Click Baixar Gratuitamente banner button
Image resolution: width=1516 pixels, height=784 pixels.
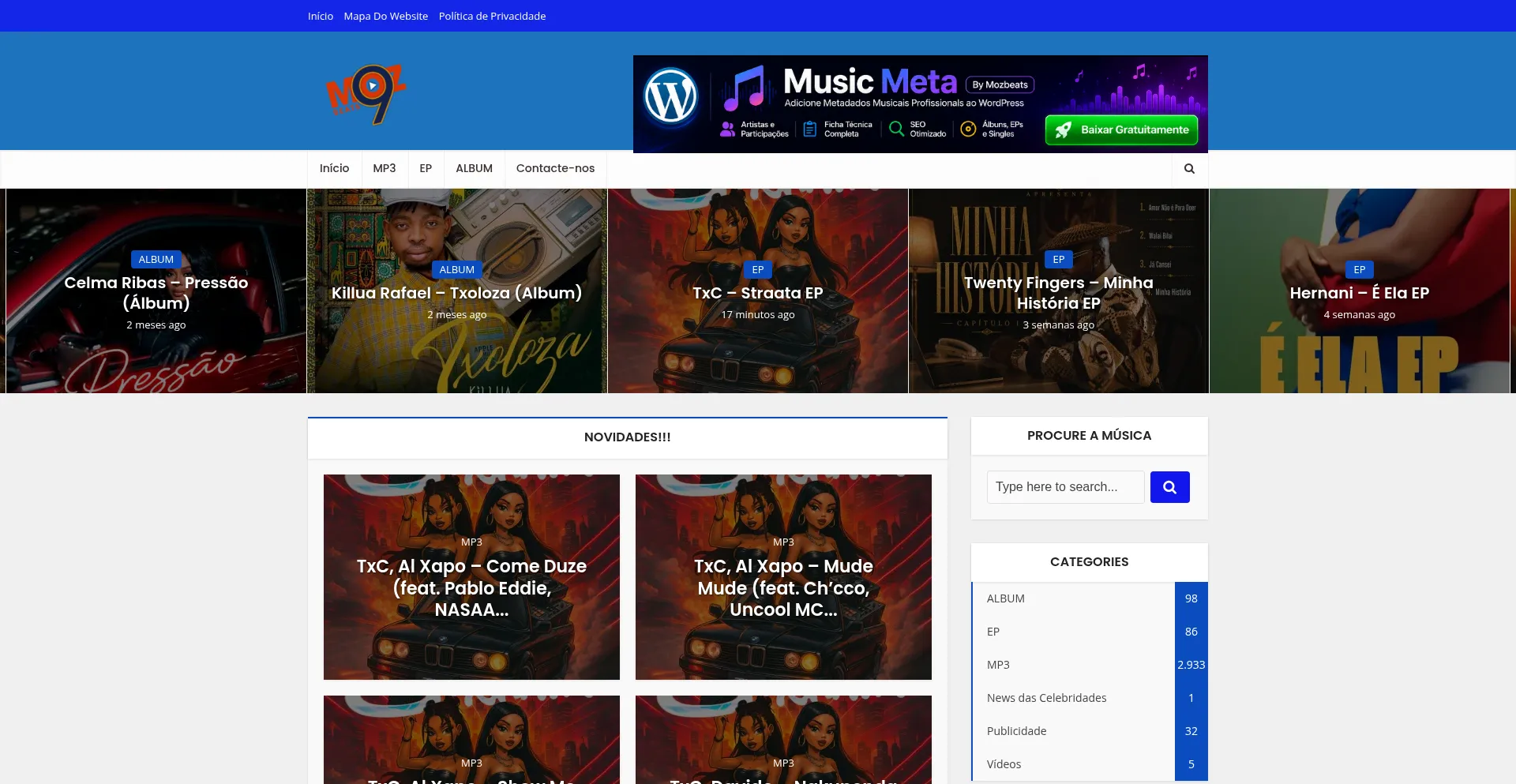click(1121, 129)
